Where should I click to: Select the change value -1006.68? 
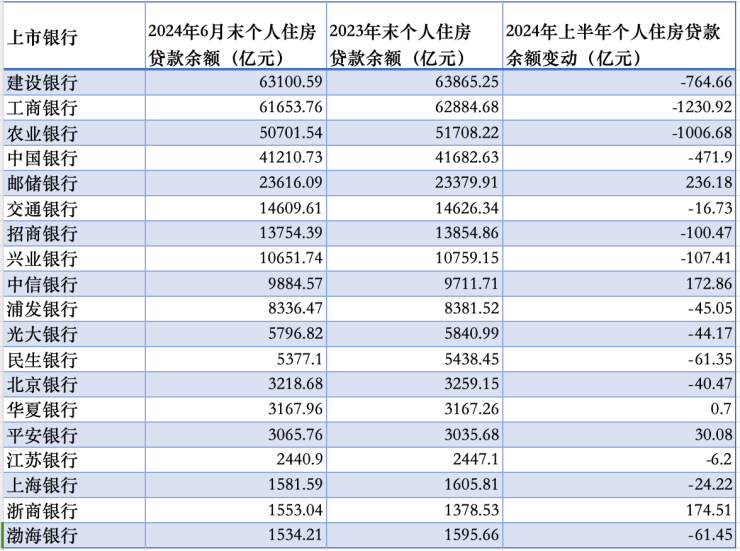[702, 132]
